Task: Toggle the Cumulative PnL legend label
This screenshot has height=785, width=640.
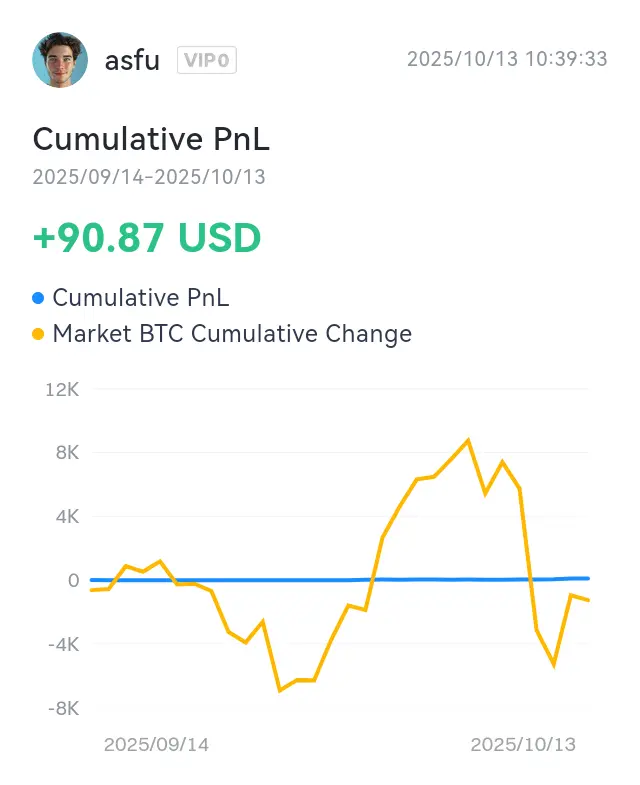Action: tap(141, 297)
